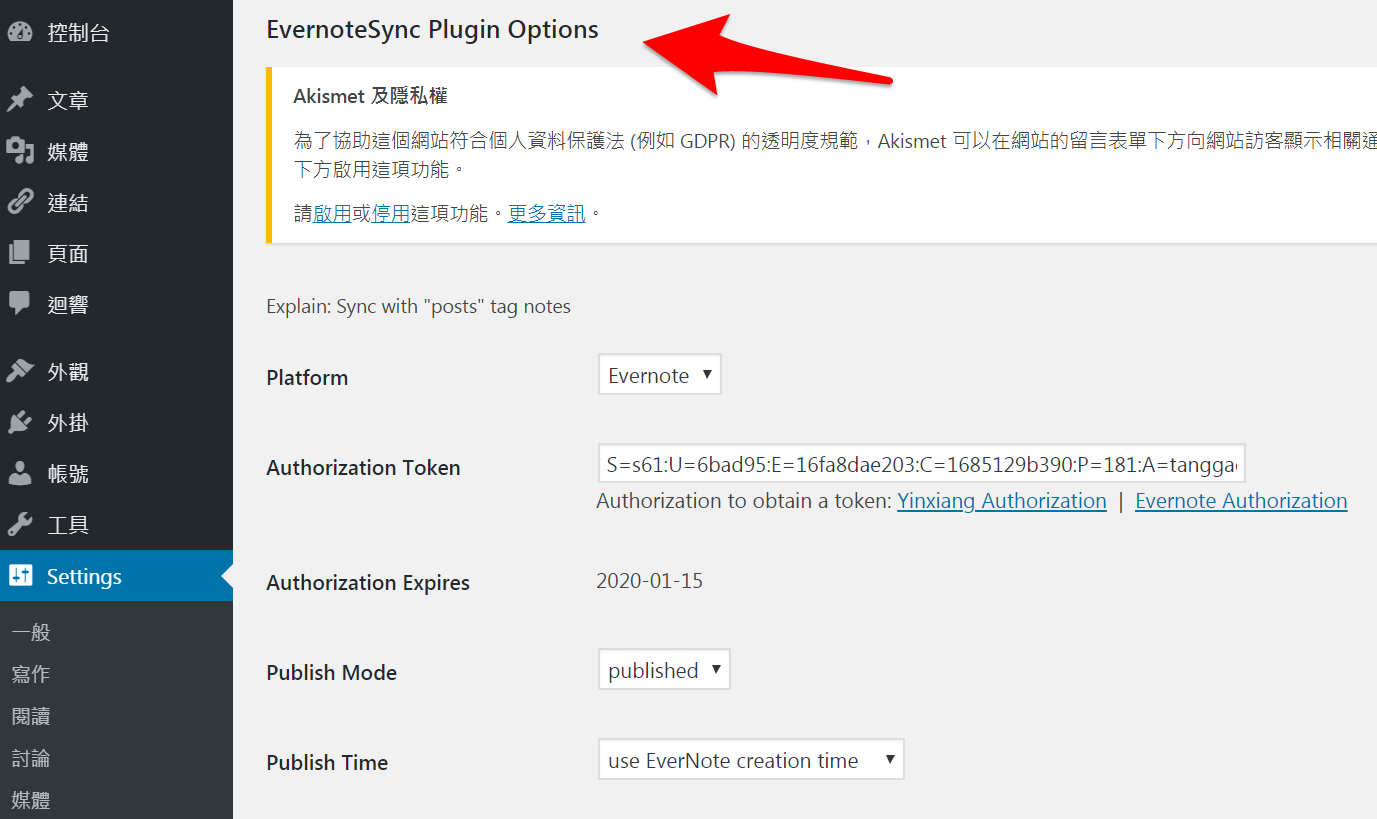Image resolution: width=1377 pixels, height=819 pixels.
Task: Open the Platform dropdown showing Evernote
Action: point(660,375)
